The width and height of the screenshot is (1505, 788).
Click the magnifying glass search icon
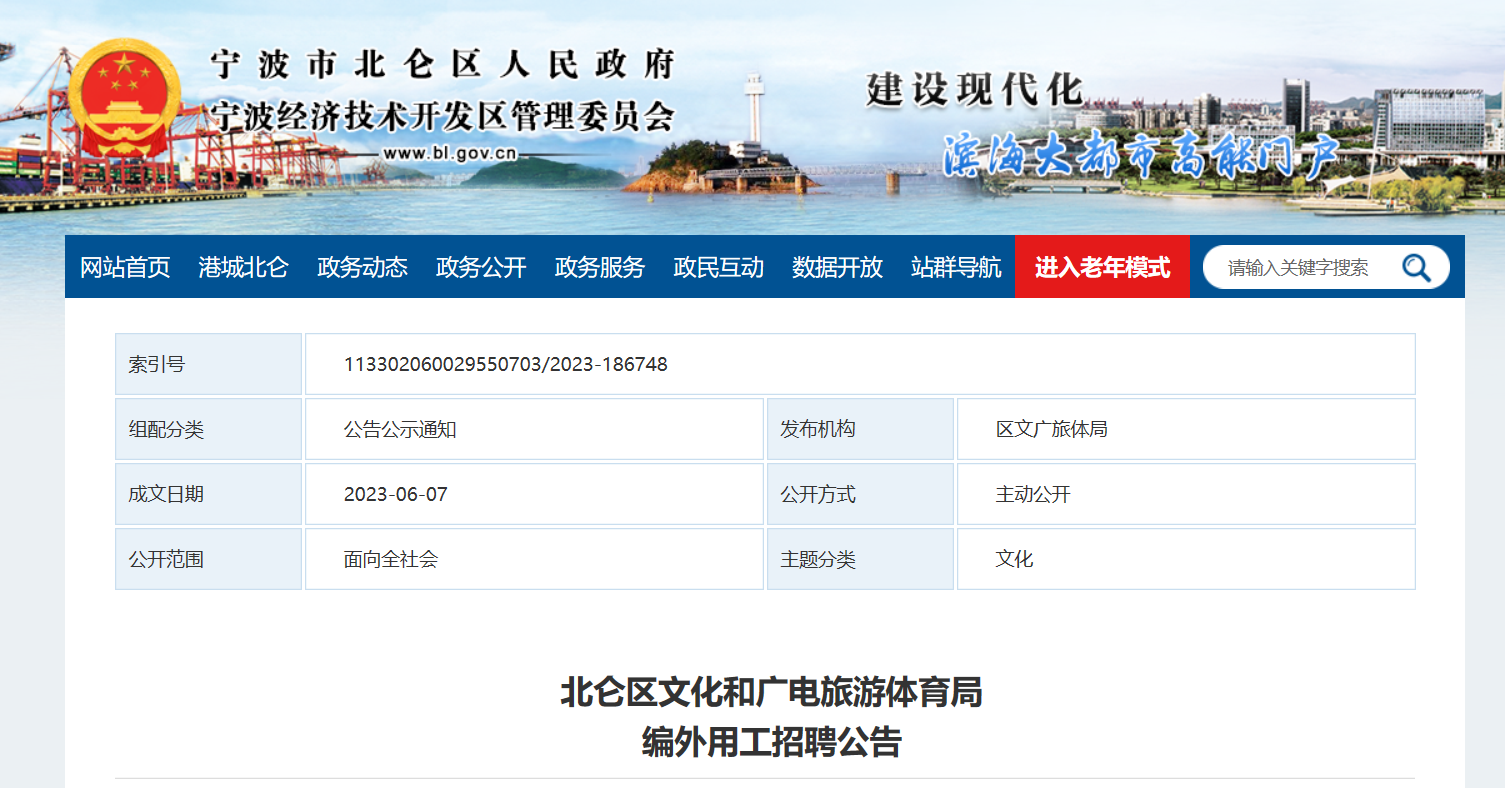[x=1416, y=267]
